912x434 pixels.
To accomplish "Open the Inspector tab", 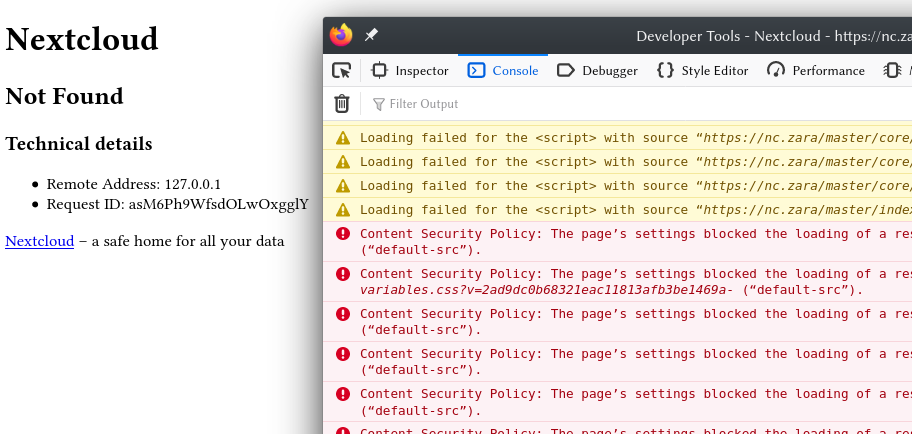I will (x=410, y=71).
